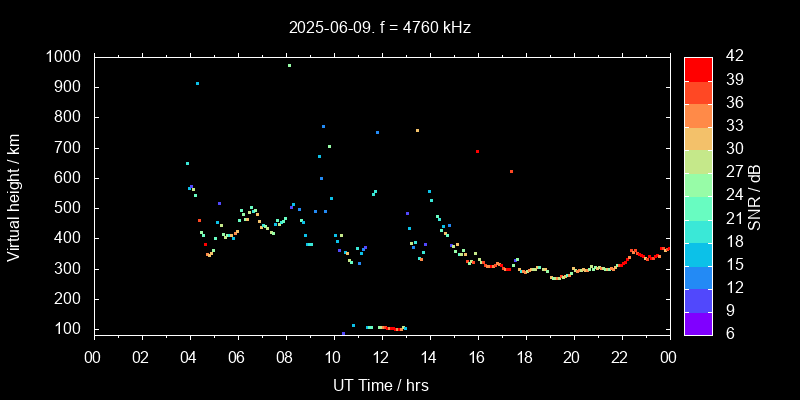Image resolution: width=800 pixels, height=400 pixels.
Task: Click the "SNR / dB" colorbar label
Action: [755, 196]
